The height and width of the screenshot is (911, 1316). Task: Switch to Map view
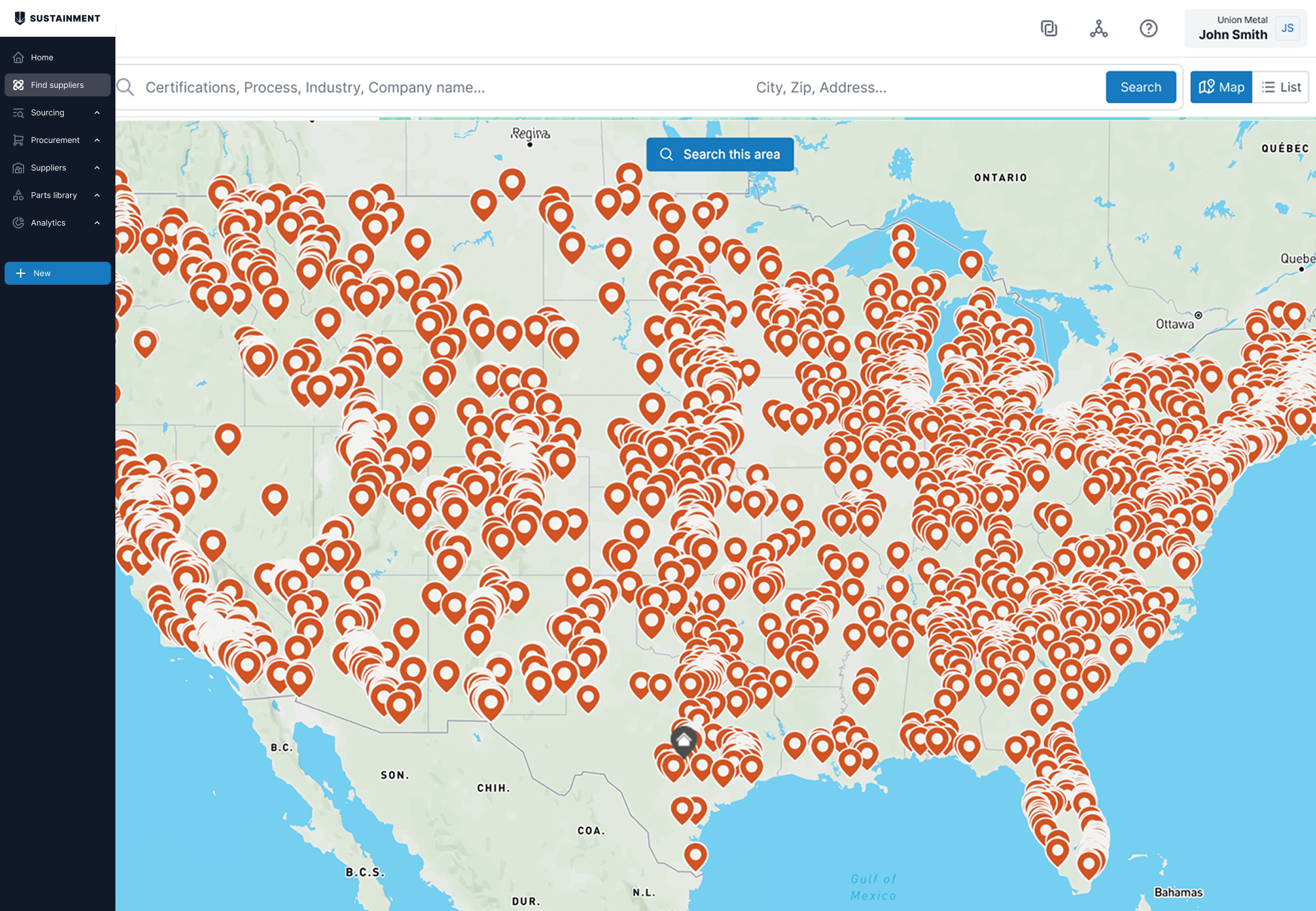1221,87
